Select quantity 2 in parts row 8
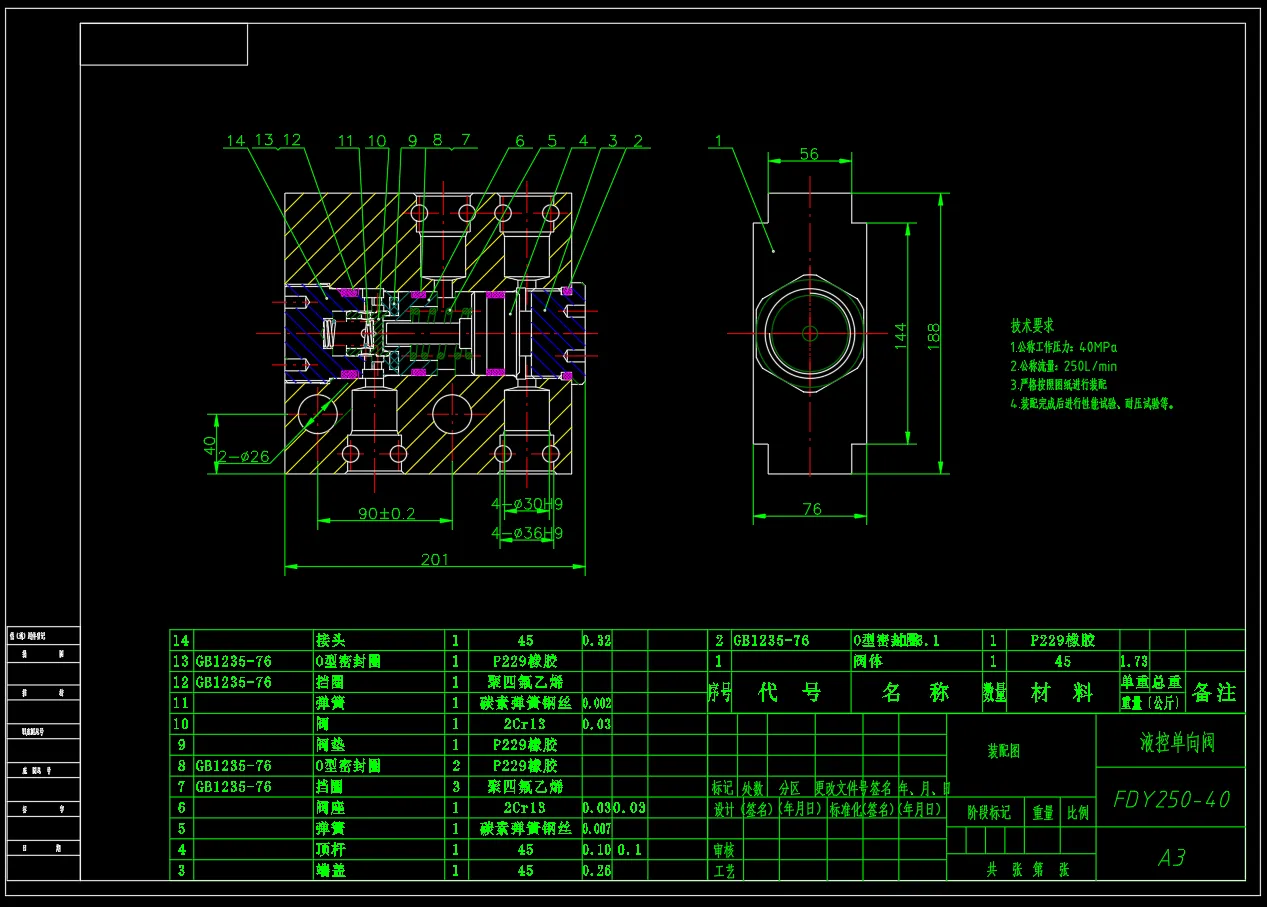The height and width of the screenshot is (907, 1267). [456, 765]
